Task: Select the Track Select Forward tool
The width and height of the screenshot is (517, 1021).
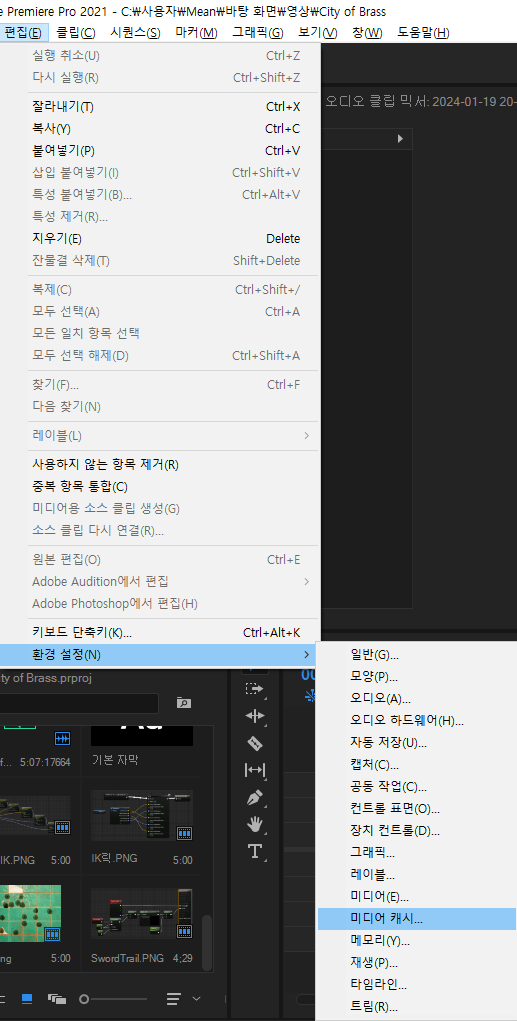Action: tap(254, 688)
